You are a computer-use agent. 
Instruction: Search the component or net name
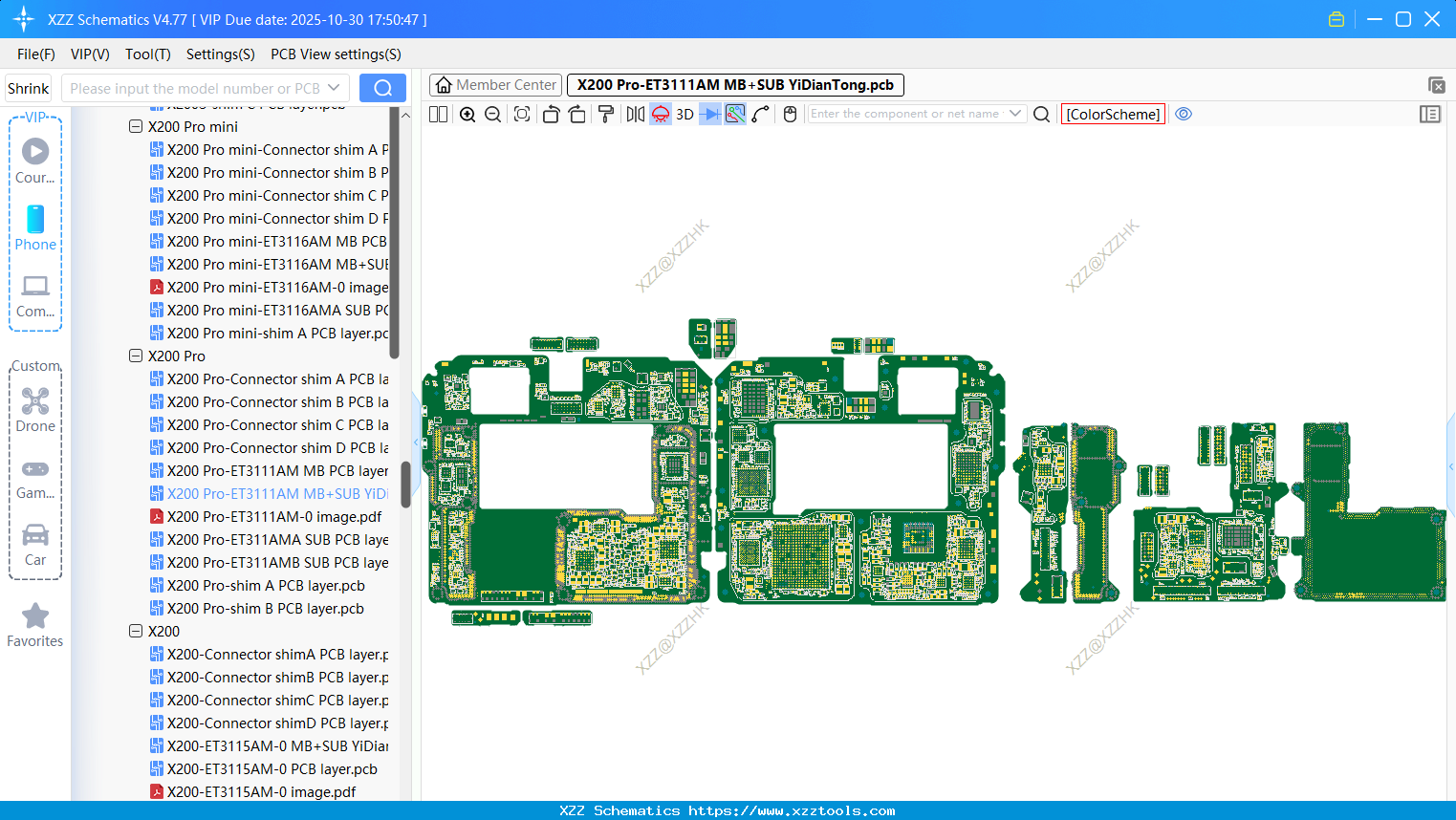[1042, 115]
